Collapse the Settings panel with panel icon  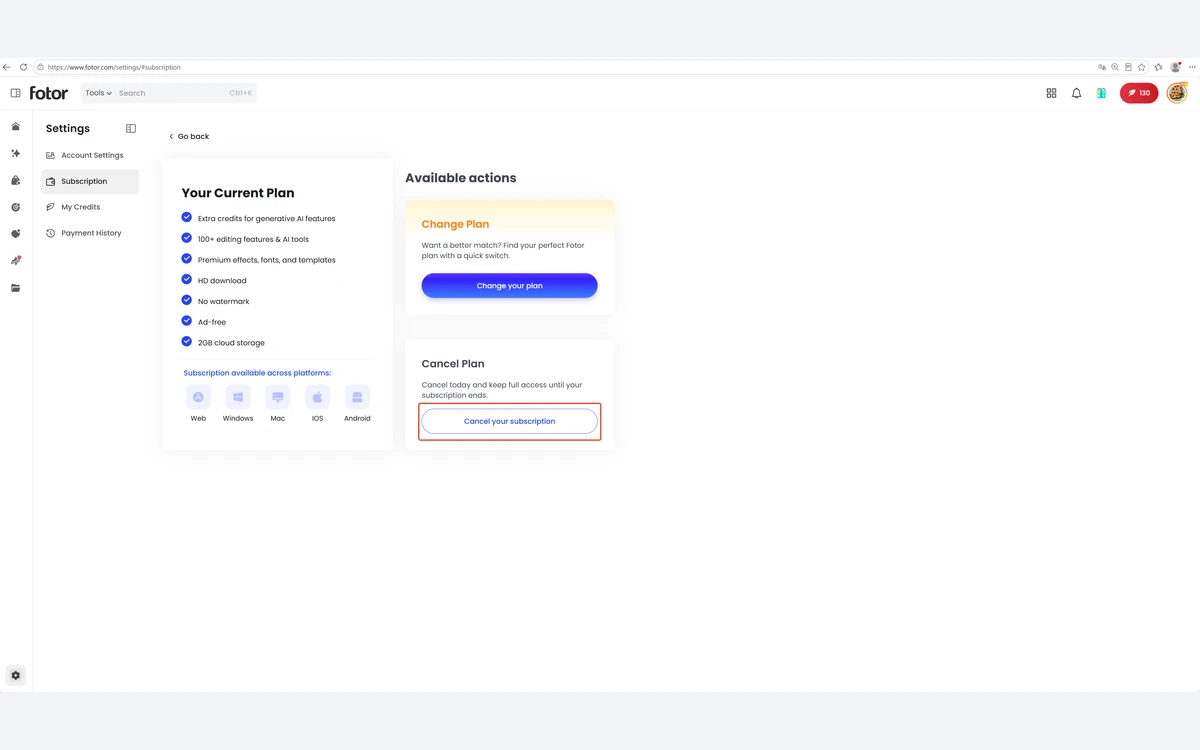coord(131,128)
